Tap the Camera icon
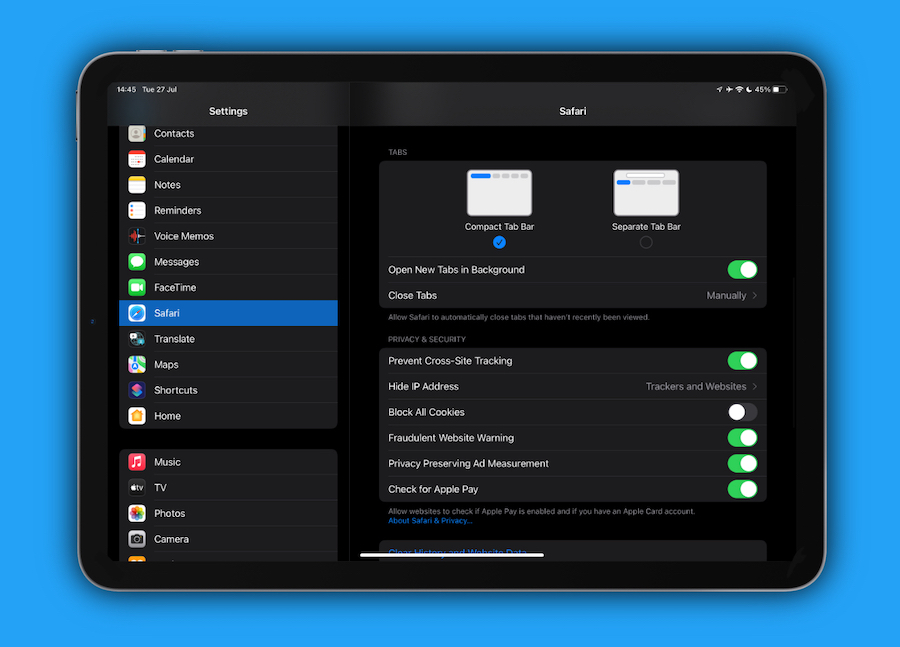Image resolution: width=900 pixels, height=647 pixels. coord(137,539)
